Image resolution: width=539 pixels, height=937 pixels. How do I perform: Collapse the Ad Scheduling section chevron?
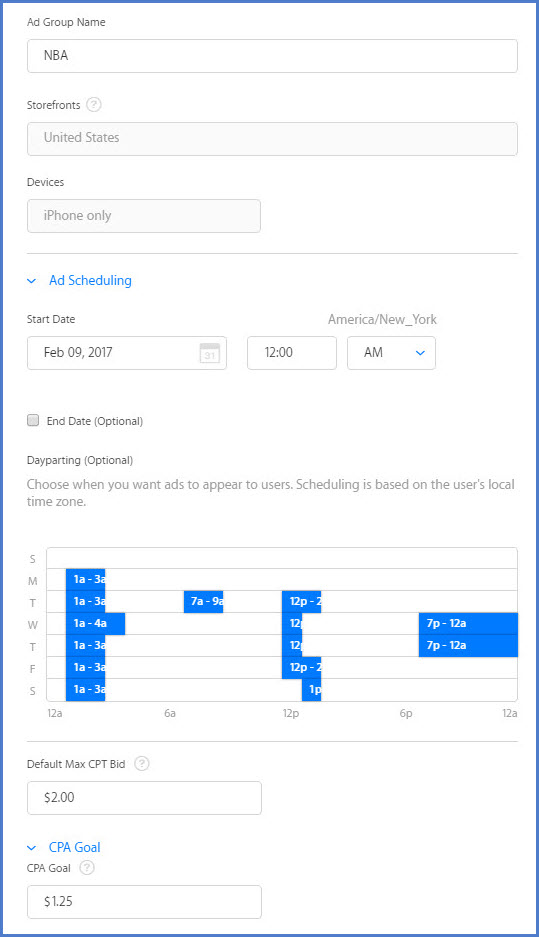pos(32,281)
